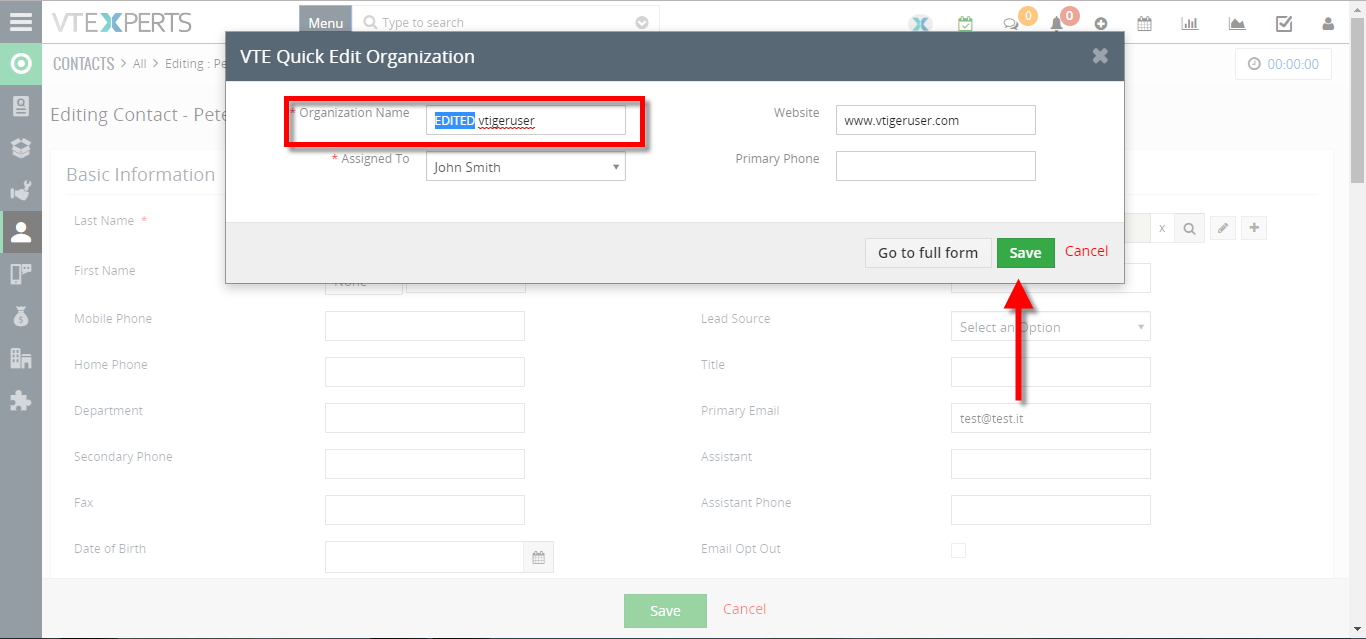
Task: Click the Secondary Phone input field
Action: (425, 464)
